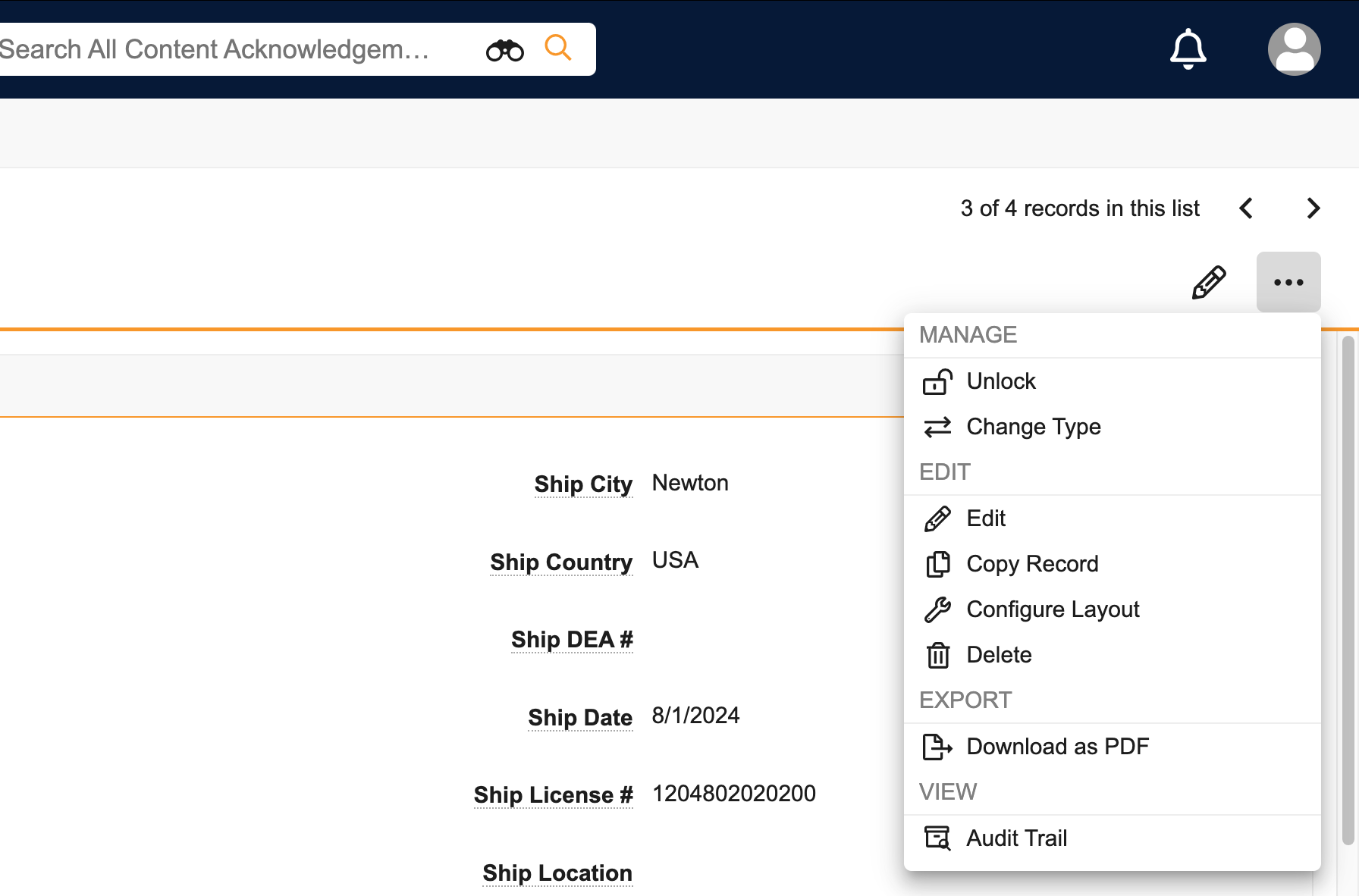This screenshot has width=1359, height=896.
Task: Open the Audit Trail view
Action: click(x=1016, y=838)
